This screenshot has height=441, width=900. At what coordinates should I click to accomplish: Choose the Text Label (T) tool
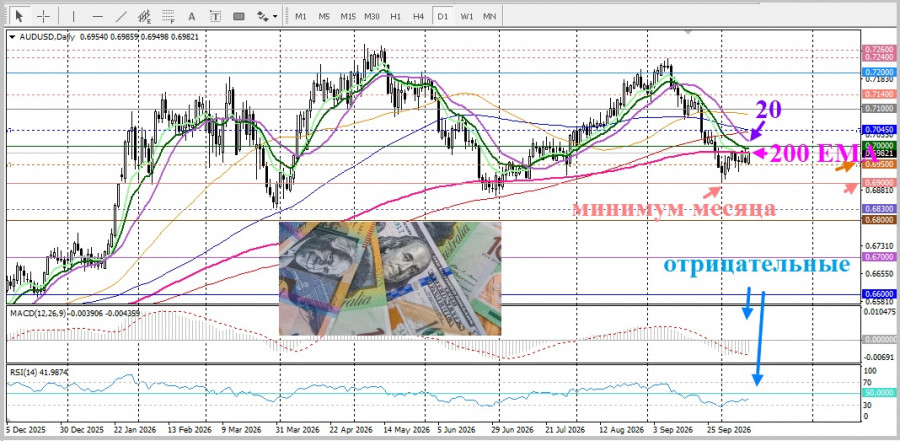pos(215,16)
